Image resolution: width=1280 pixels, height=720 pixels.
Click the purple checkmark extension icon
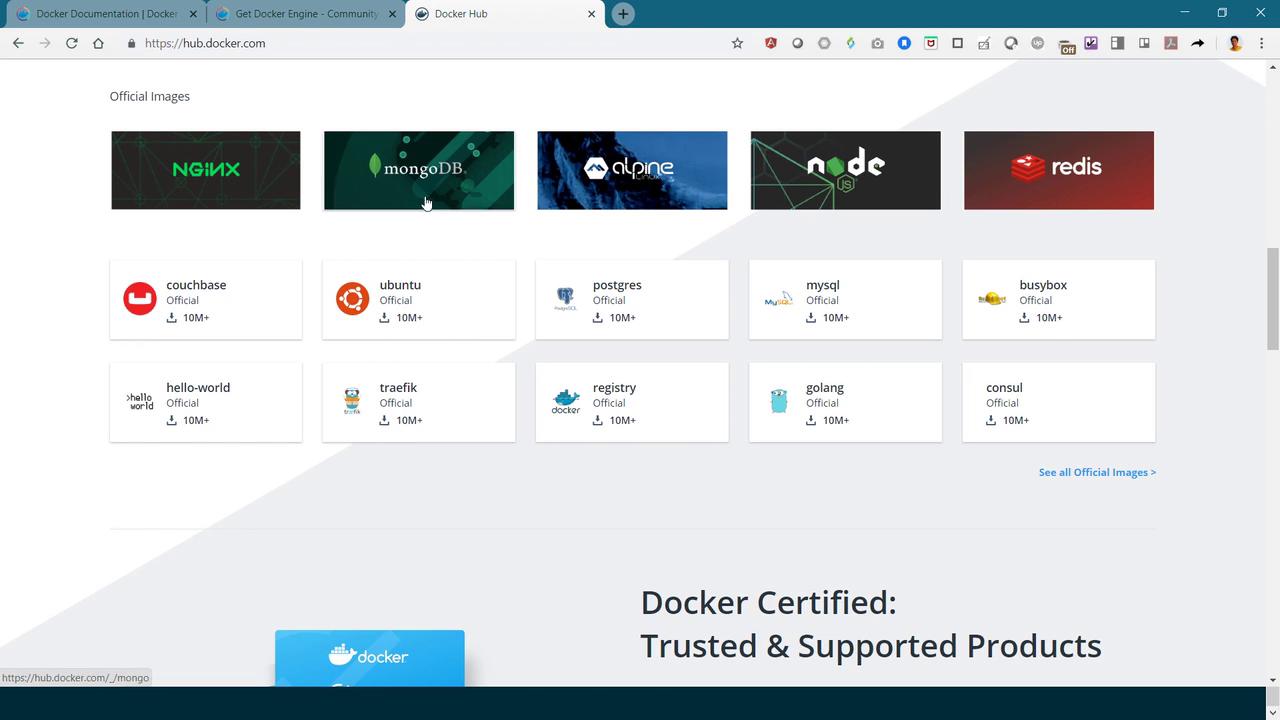pyautogui.click(x=1091, y=43)
